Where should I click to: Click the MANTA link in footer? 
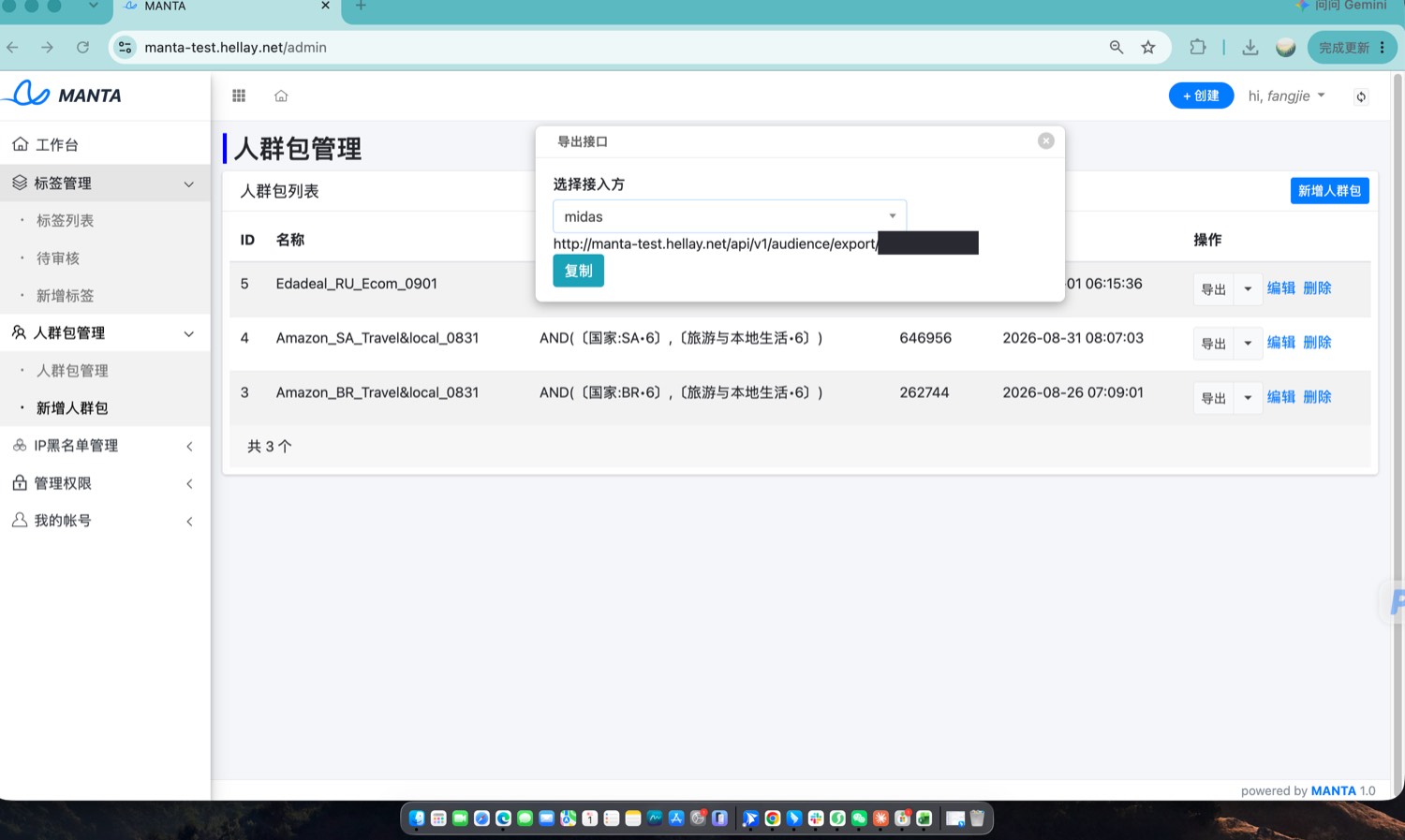click(1334, 790)
